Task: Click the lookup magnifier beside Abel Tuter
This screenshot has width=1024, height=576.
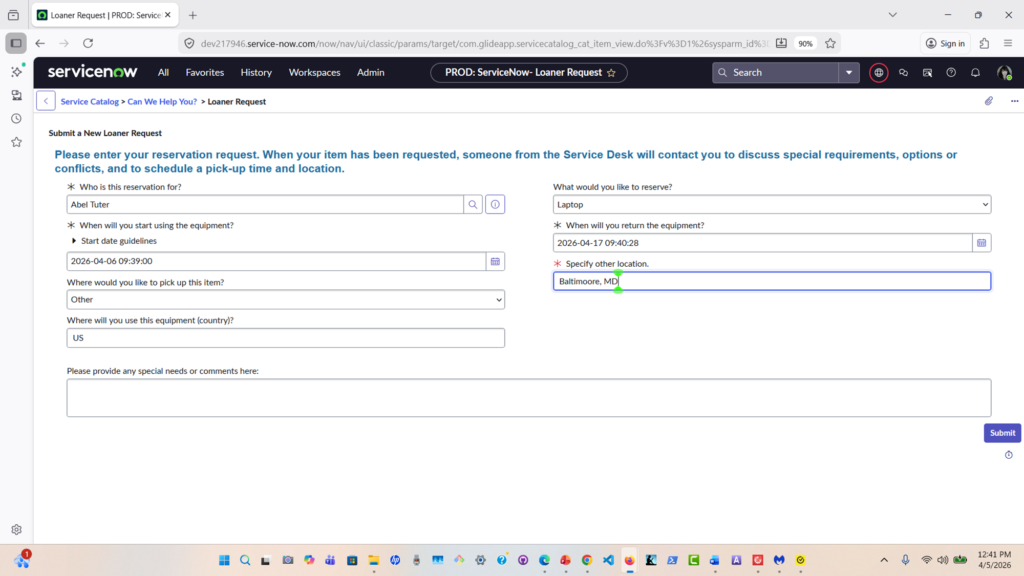Action: (472, 204)
